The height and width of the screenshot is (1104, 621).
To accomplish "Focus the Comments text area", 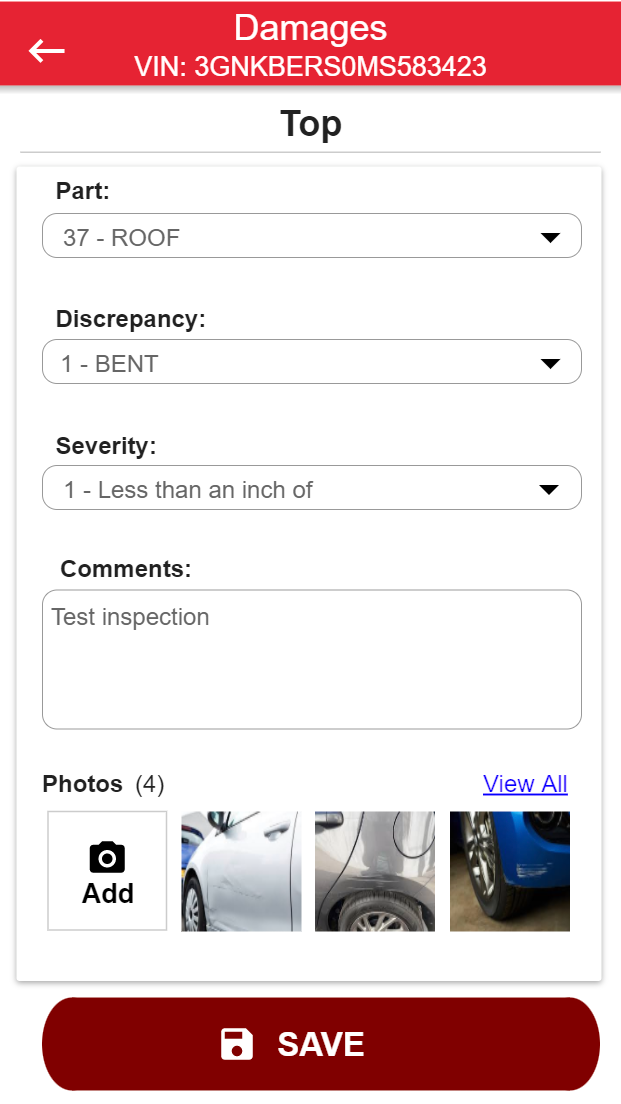I will [311, 659].
